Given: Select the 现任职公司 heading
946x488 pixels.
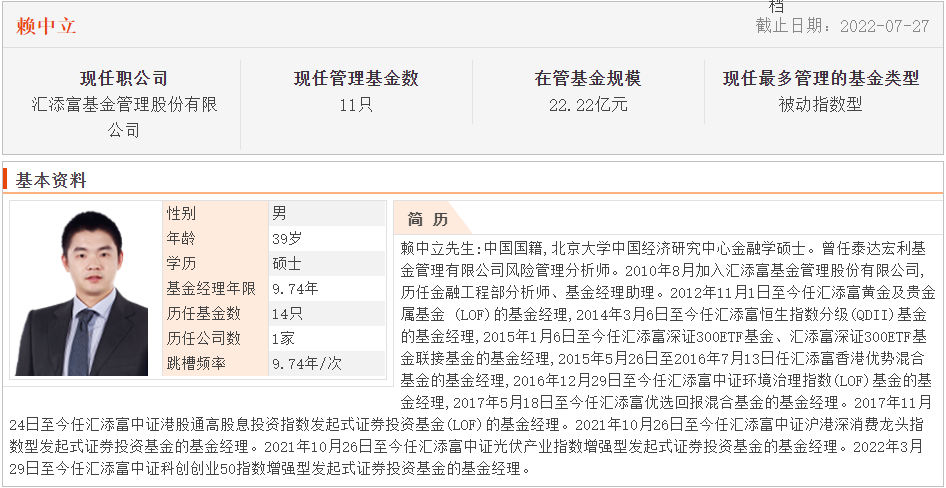Looking at the screenshot, I should pos(124,78).
